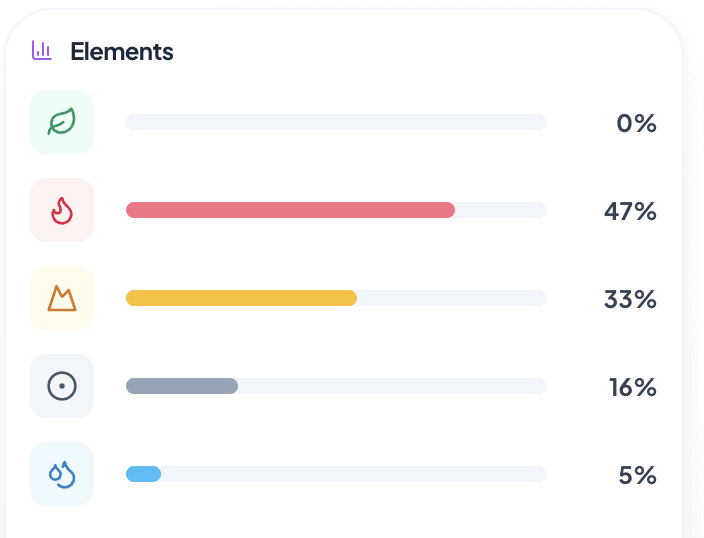Click the yellow filled earth bar segment
The image size is (704, 538).
click(x=242, y=298)
